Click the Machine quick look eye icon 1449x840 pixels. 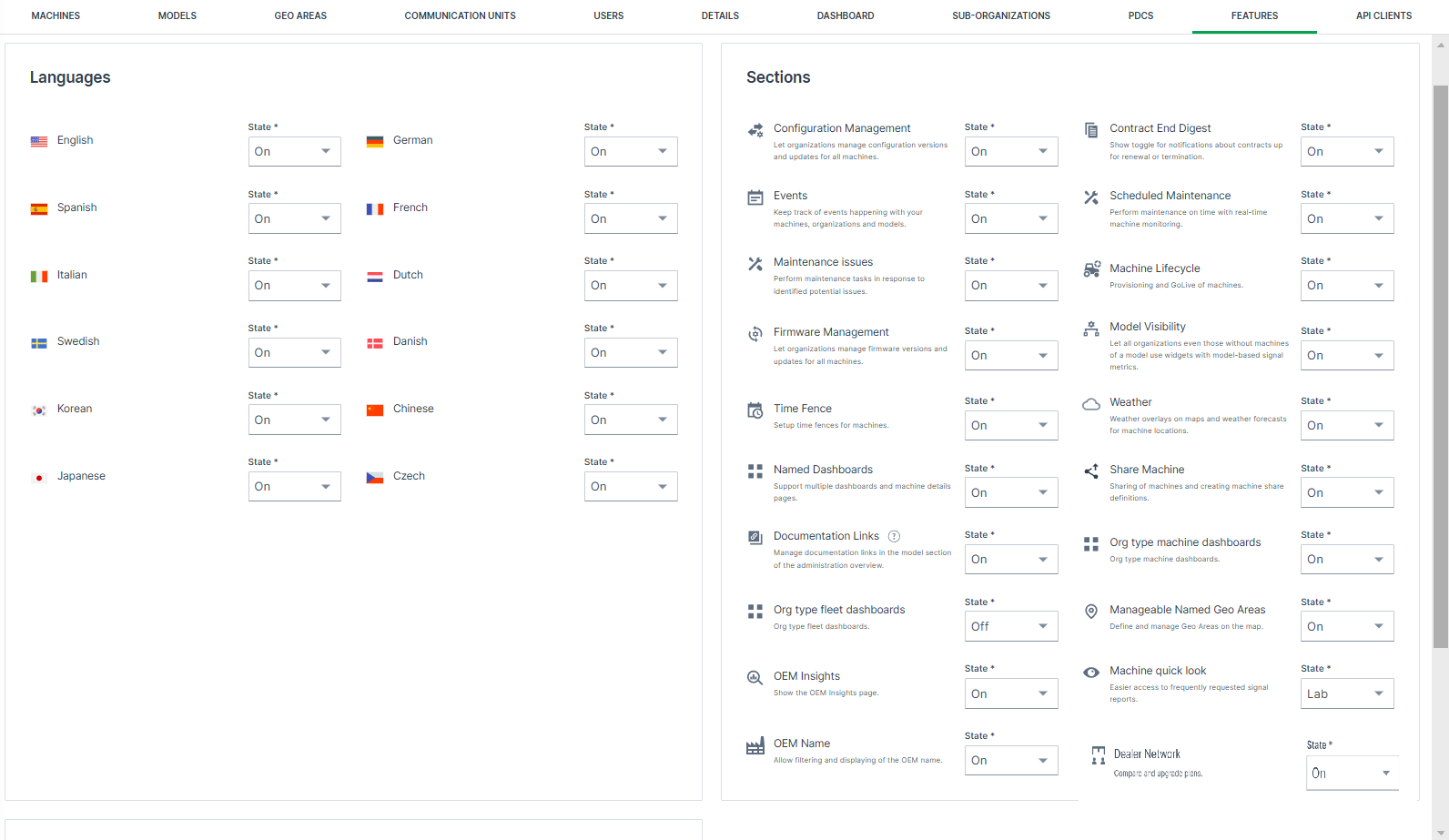coord(1091,673)
